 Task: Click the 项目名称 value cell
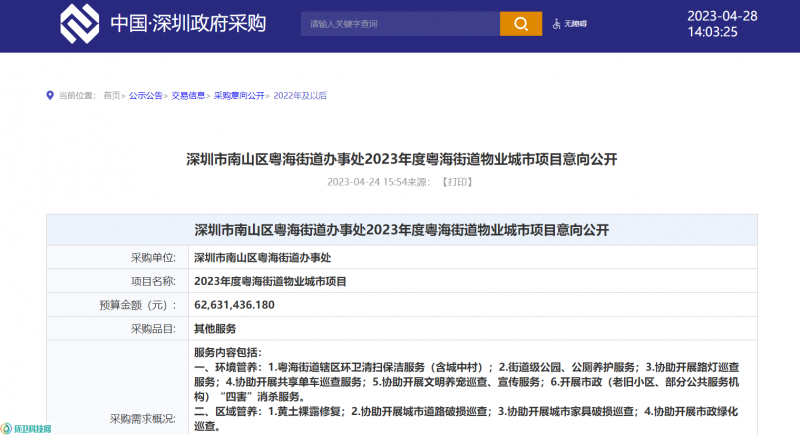coord(270,281)
